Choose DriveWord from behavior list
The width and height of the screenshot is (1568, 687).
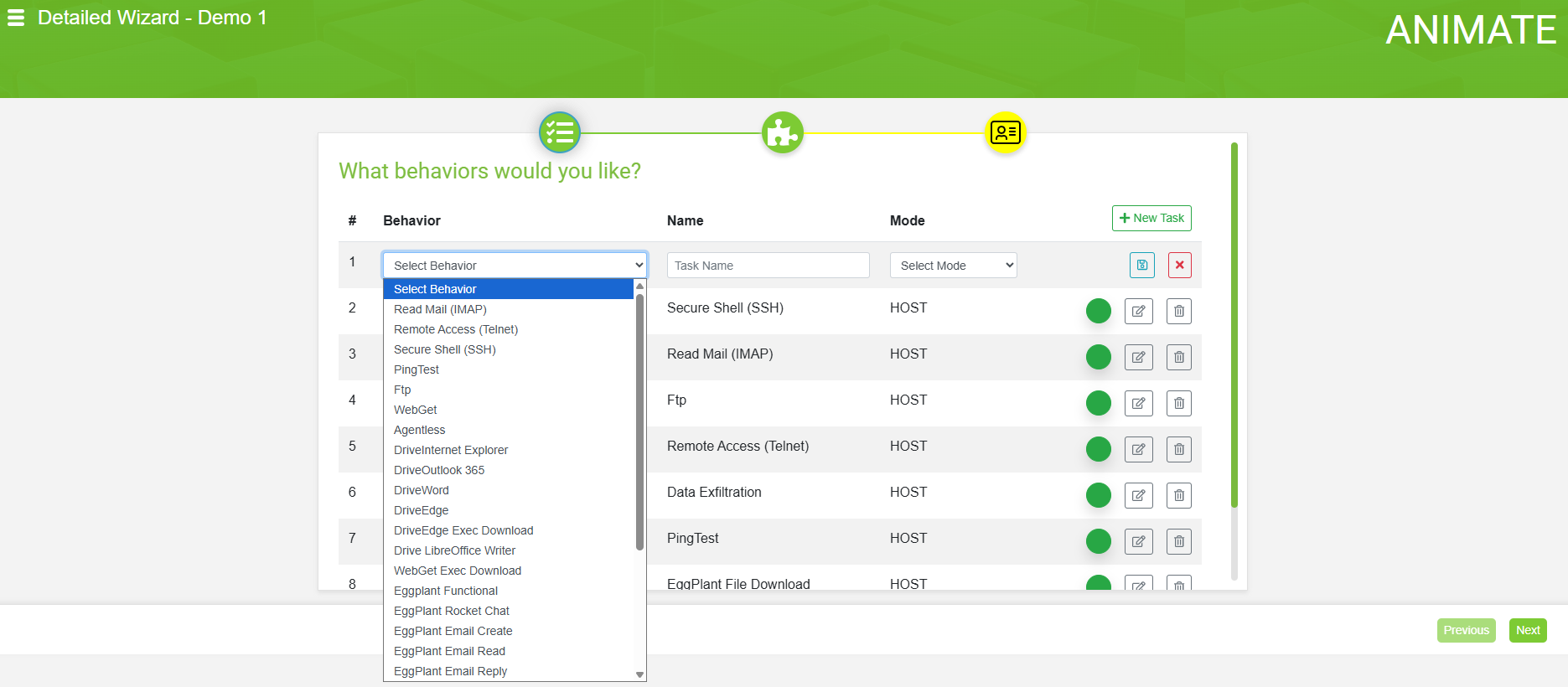(422, 490)
